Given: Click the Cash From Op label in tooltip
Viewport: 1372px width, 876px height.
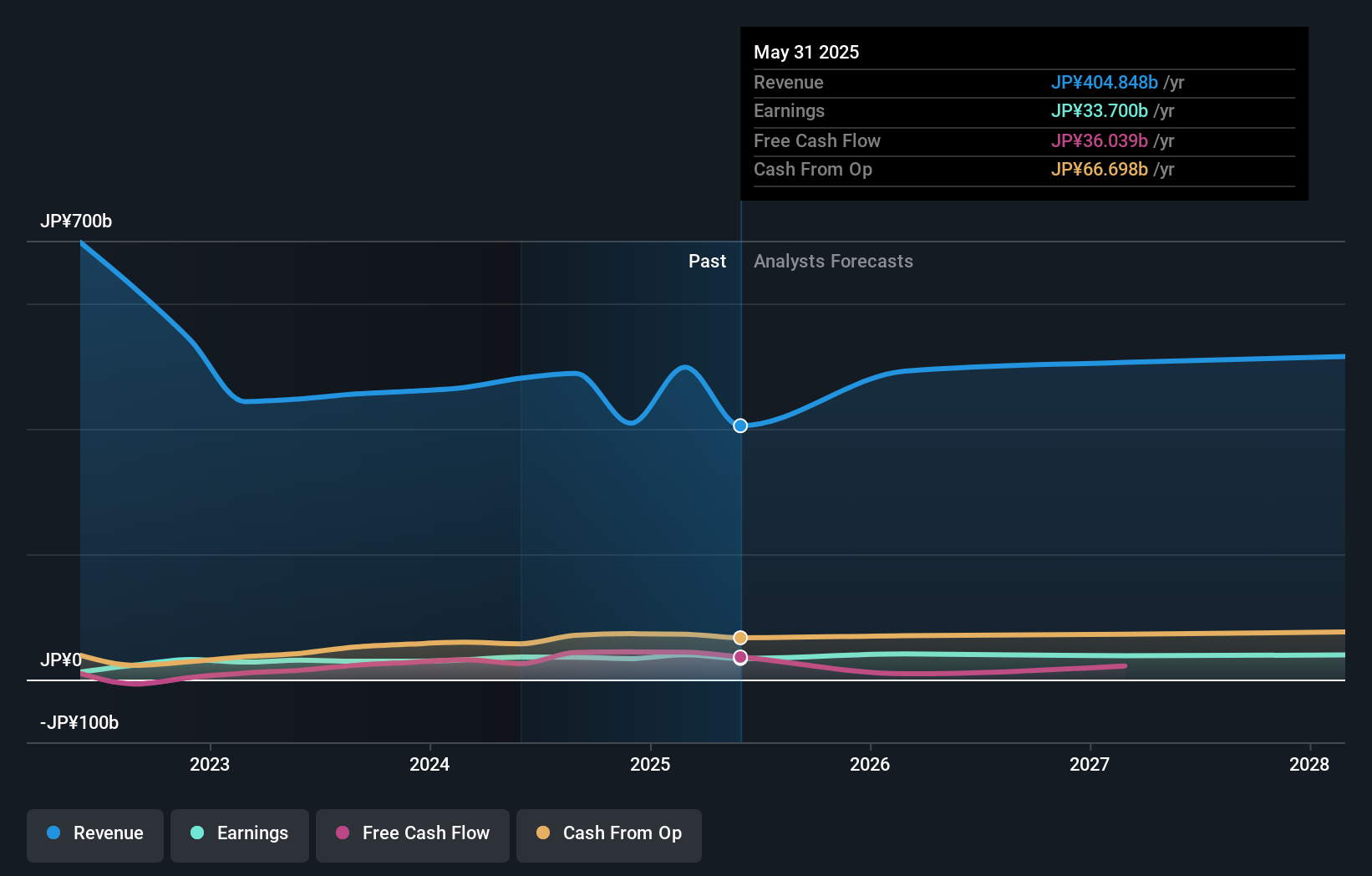Looking at the screenshot, I should pos(813,169).
